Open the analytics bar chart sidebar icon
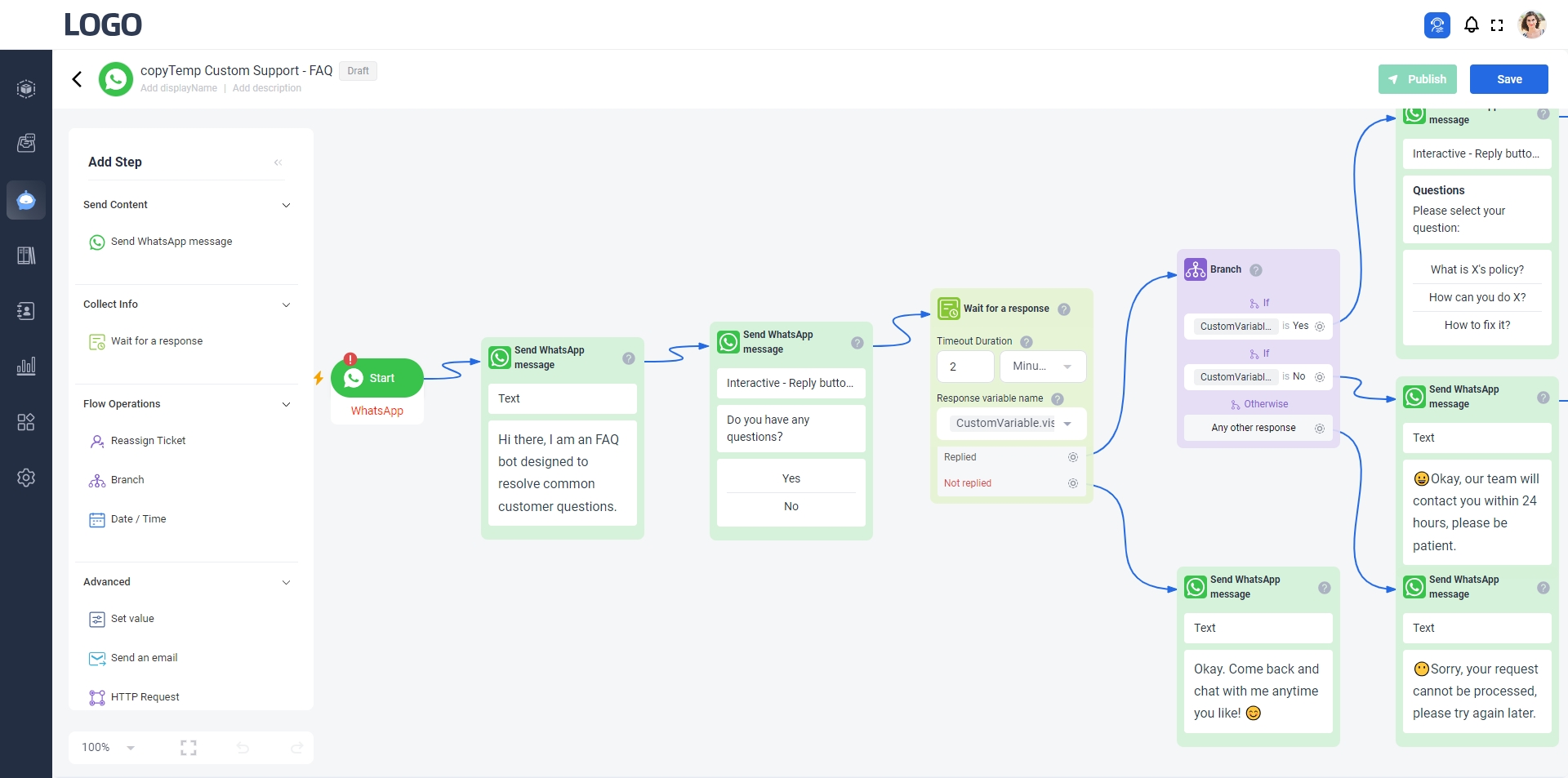 pos(26,366)
